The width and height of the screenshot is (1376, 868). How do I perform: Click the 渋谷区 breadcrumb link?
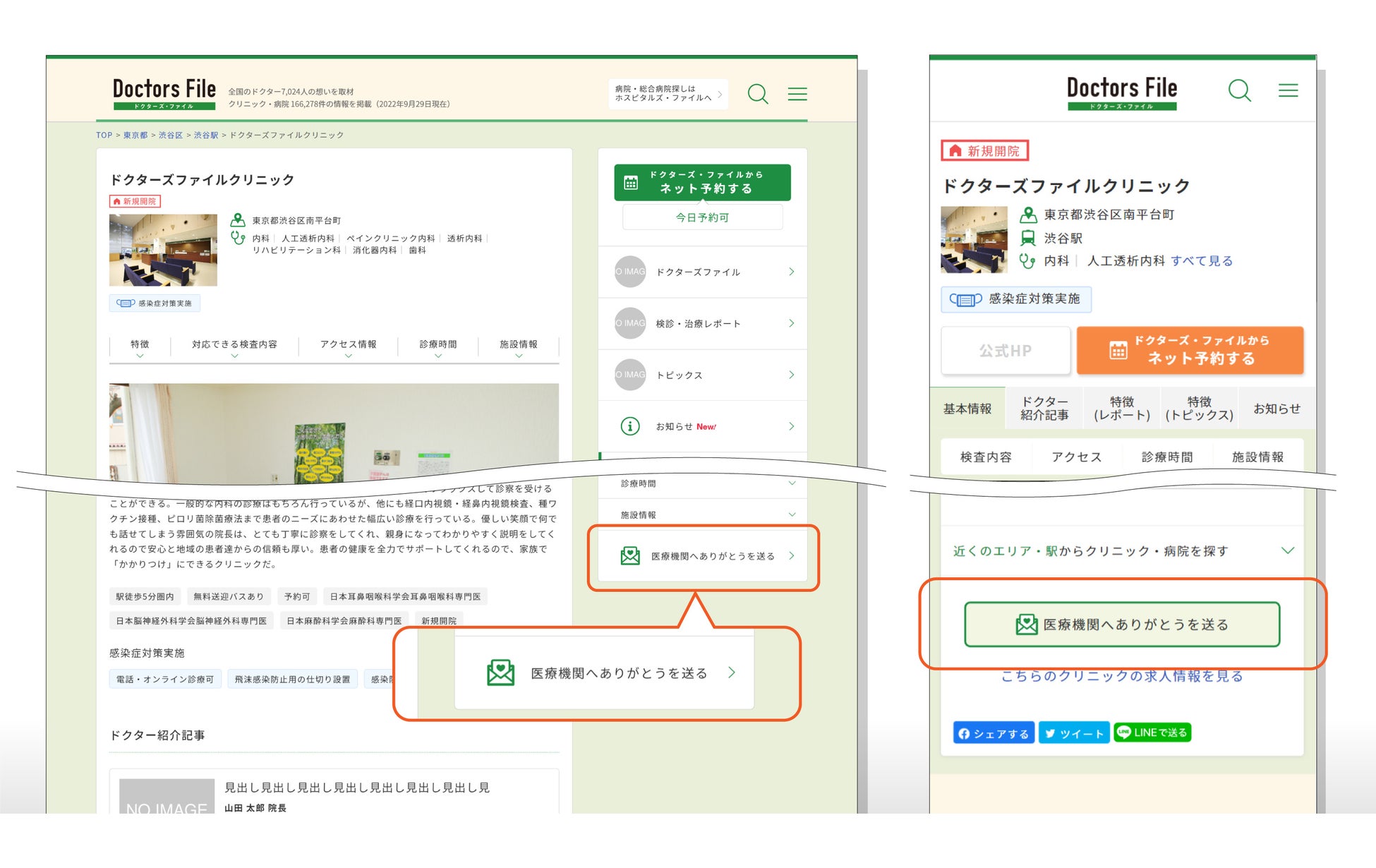coord(170,135)
